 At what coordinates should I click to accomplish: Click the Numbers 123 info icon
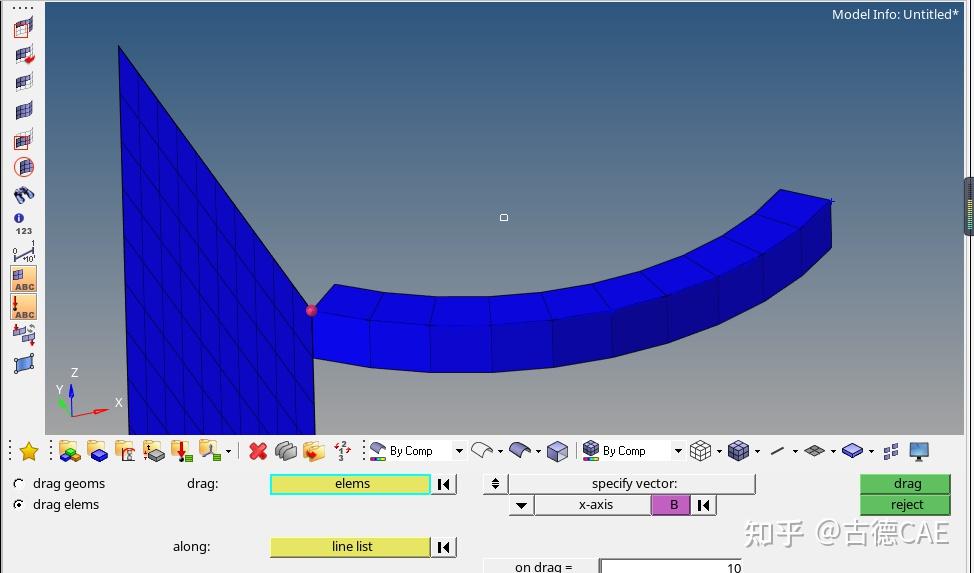(23, 224)
